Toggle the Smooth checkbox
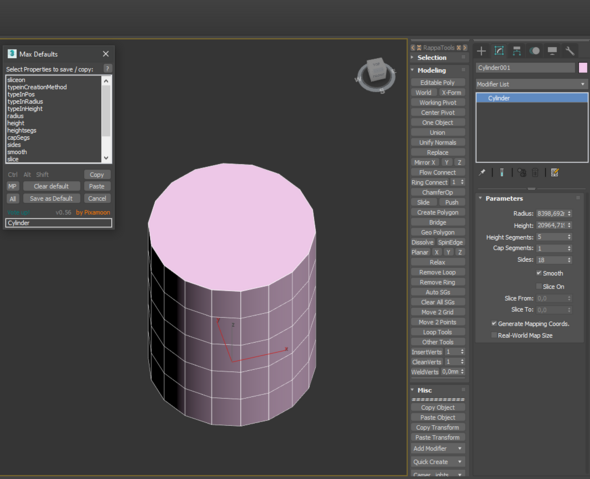Screen dimensions: 590x479 539,273
